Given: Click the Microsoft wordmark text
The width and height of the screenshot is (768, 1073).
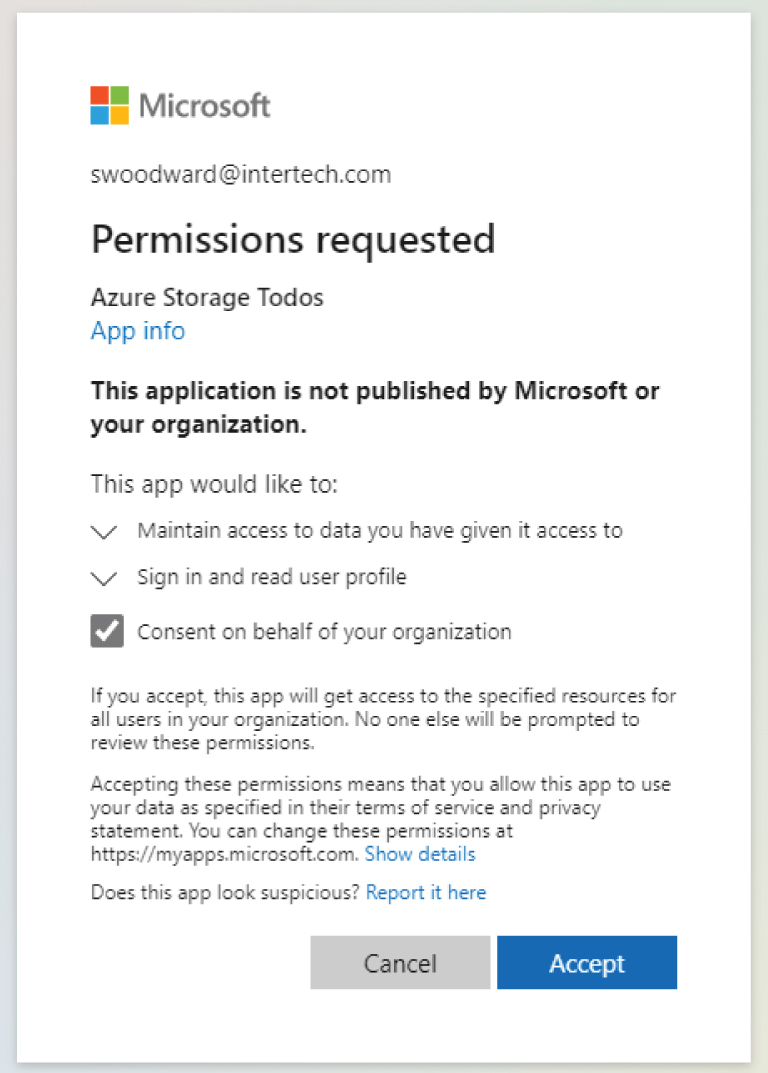Looking at the screenshot, I should click(205, 105).
